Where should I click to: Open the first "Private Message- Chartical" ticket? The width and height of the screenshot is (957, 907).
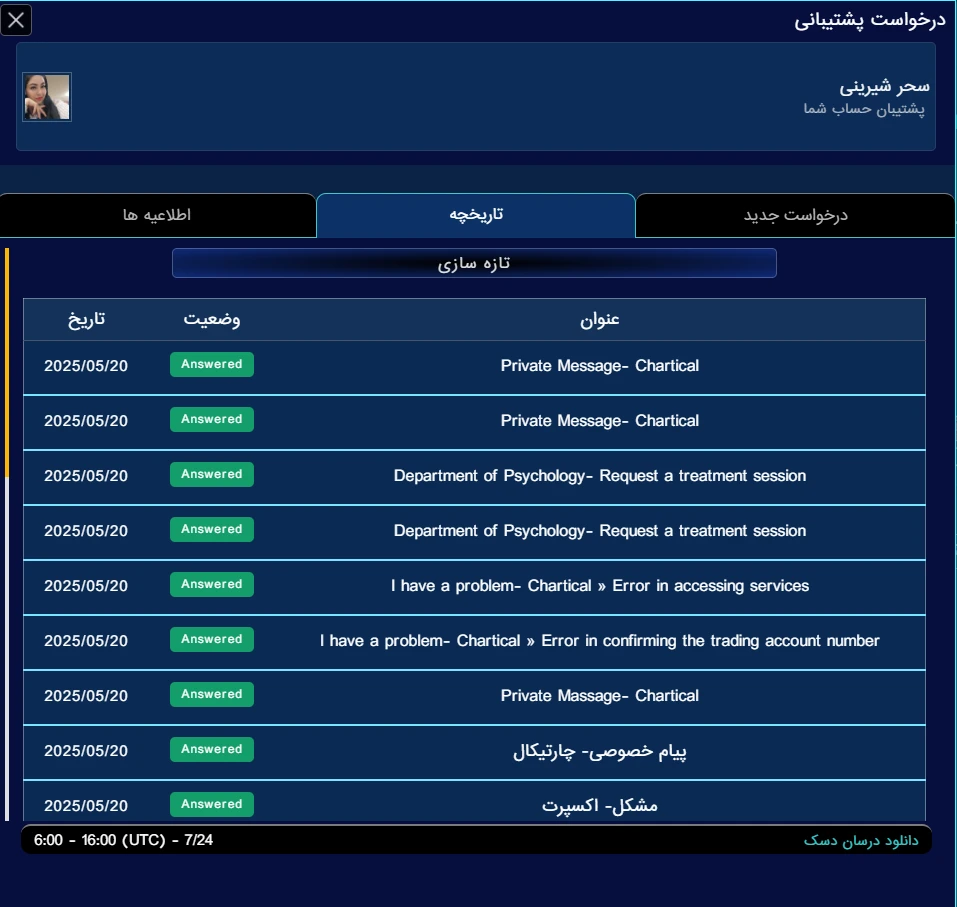tap(600, 366)
